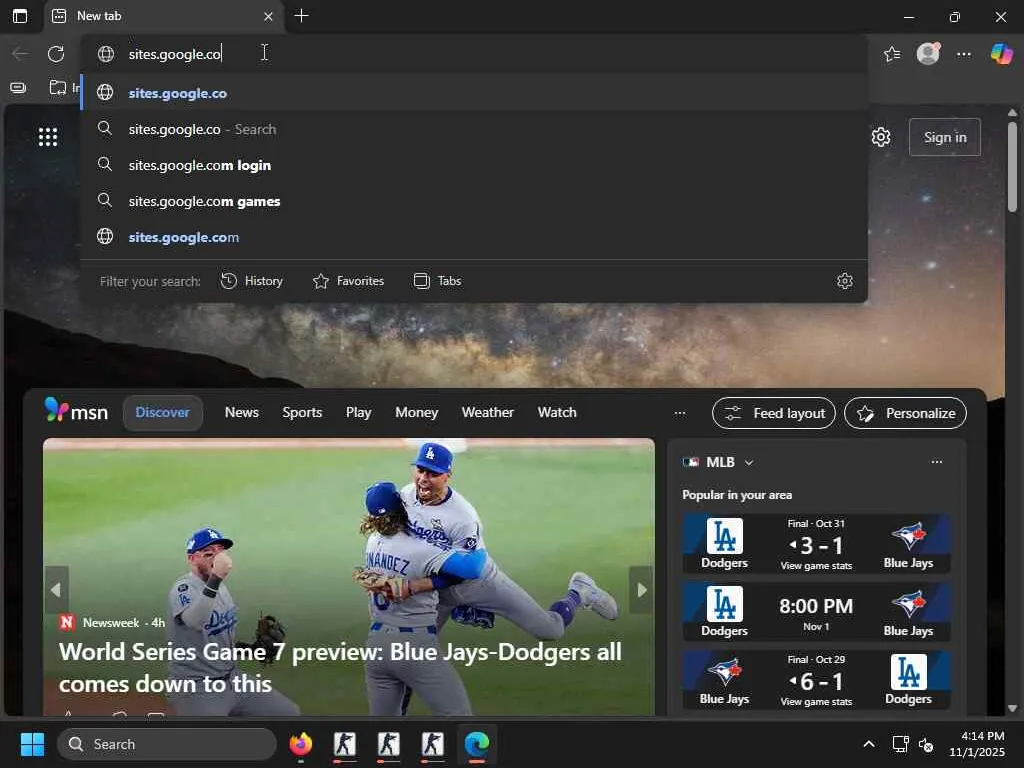Click the taskbar Search box
Viewport: 1024px width, 768px height.
click(167, 744)
